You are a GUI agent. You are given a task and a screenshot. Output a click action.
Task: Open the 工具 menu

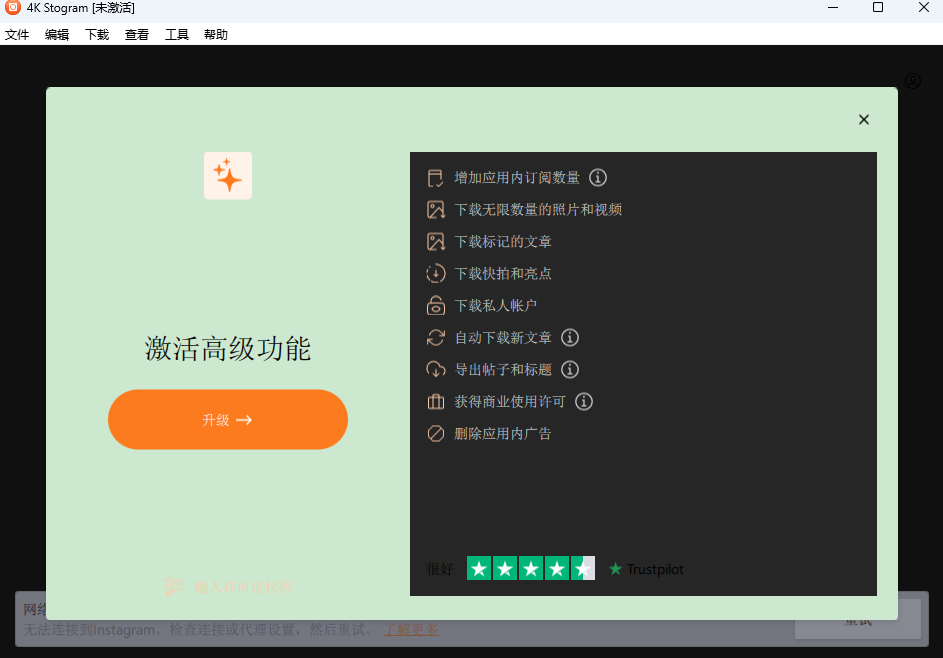[177, 35]
